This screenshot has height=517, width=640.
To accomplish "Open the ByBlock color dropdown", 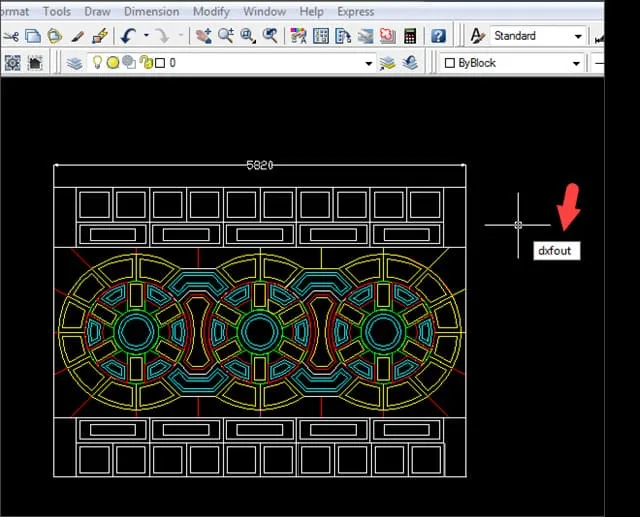I will point(576,62).
